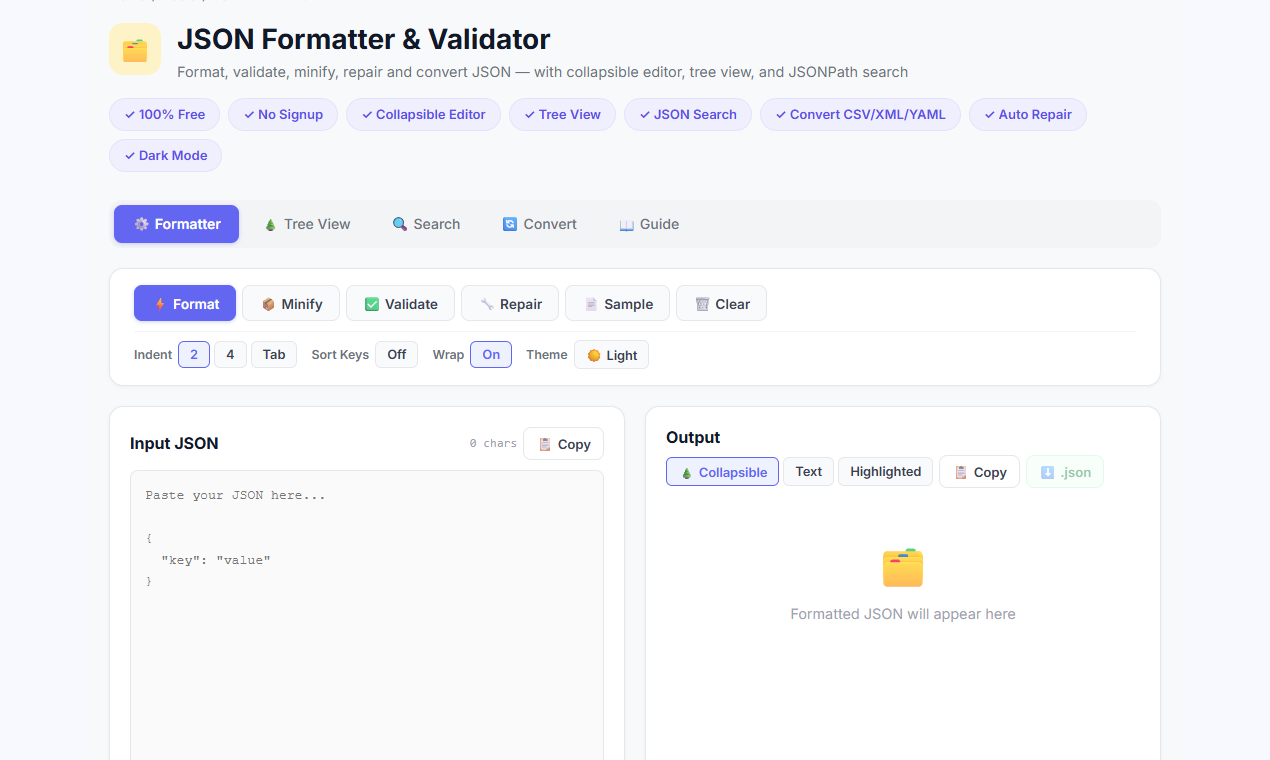Click the folder logo beside the page title
The height and width of the screenshot is (760, 1270).
tap(135, 49)
